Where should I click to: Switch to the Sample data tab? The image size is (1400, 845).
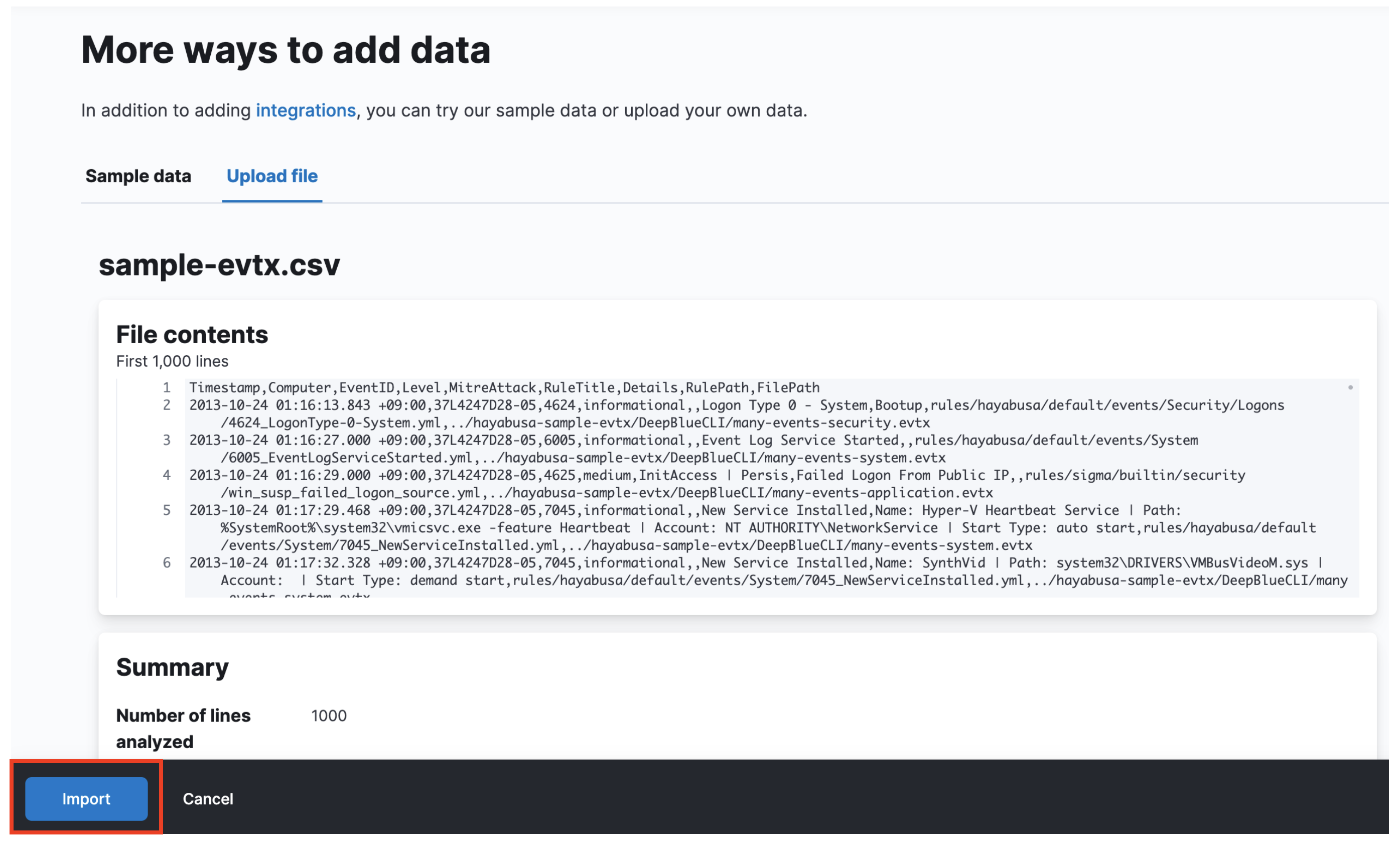click(x=137, y=176)
